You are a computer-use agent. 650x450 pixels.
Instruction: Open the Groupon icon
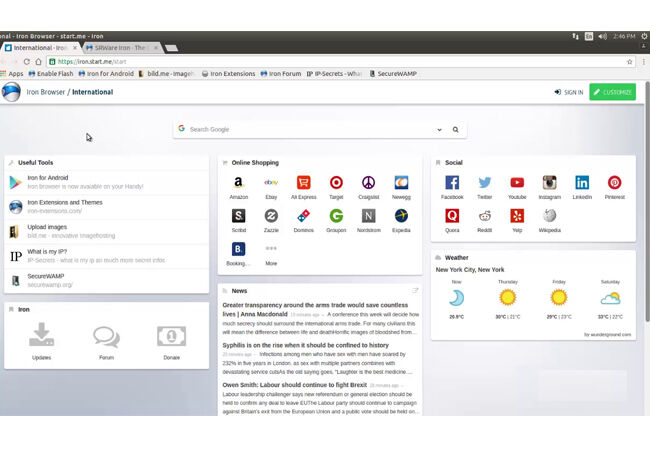pyautogui.click(x=336, y=216)
